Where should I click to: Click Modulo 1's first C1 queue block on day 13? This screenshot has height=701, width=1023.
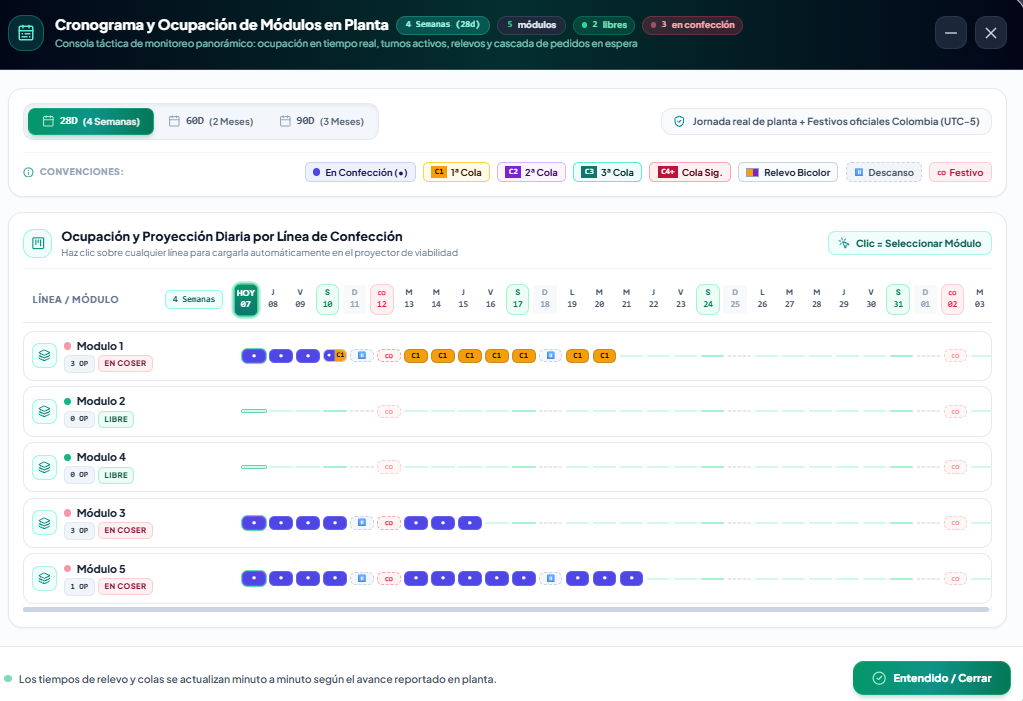click(416, 356)
